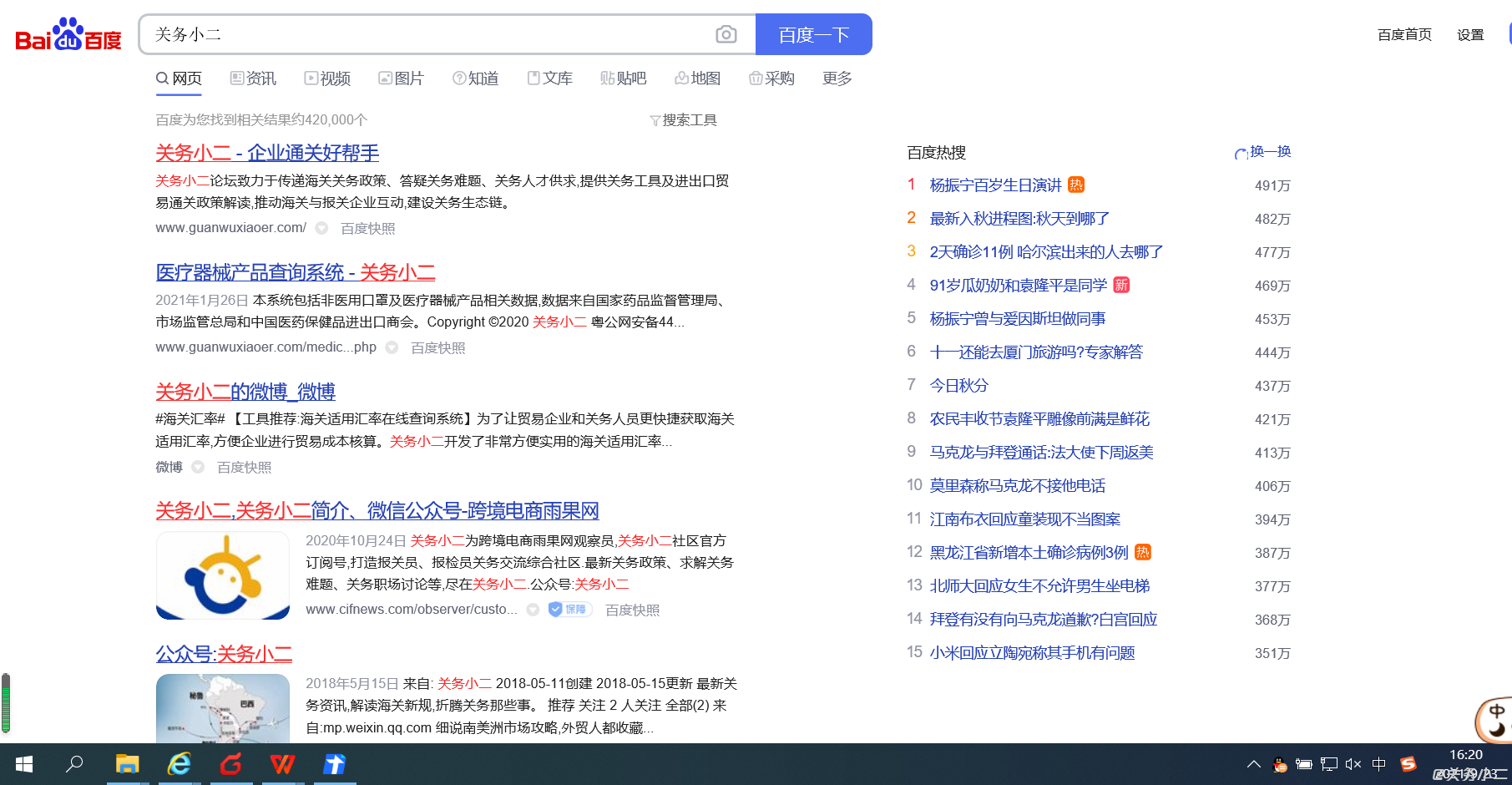The image size is (1512, 785).
Task: Open the 文库 tab
Action: point(549,78)
